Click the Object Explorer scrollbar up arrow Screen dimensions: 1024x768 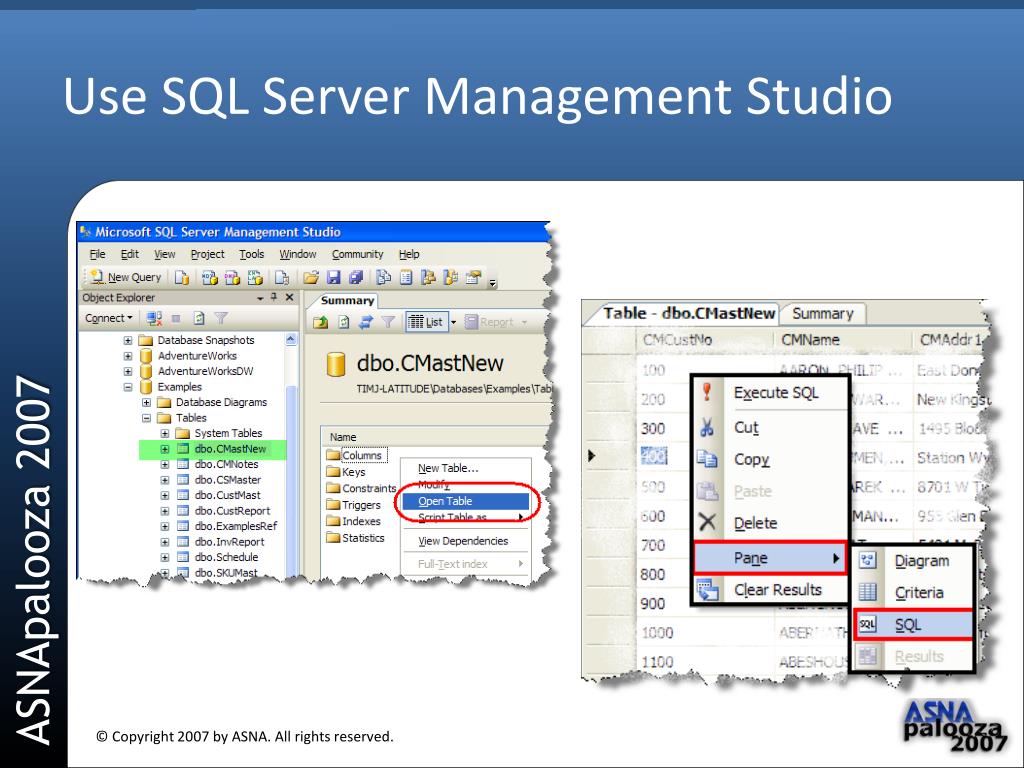coord(291,340)
